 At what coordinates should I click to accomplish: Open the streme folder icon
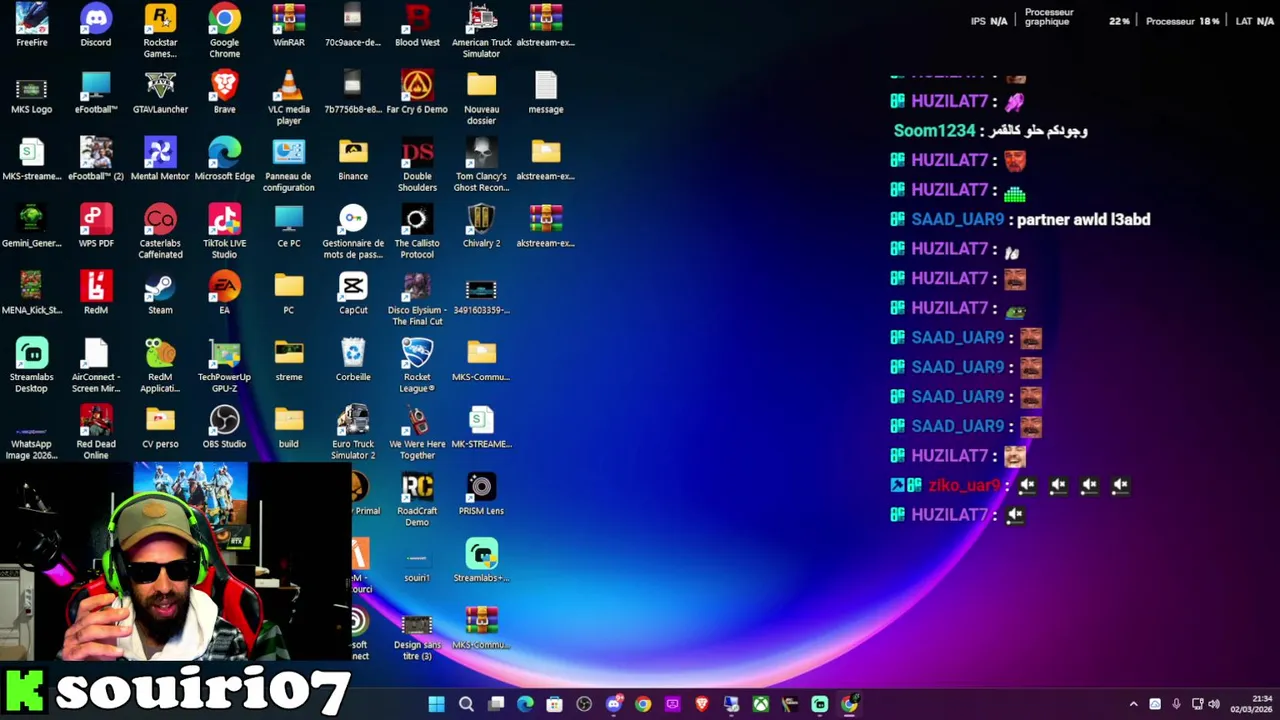click(289, 360)
